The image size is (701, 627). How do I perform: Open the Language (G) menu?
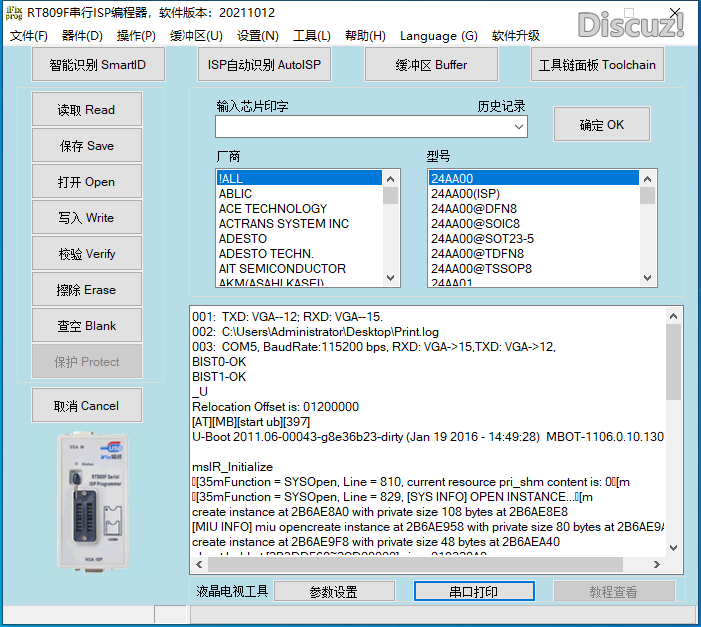point(438,36)
